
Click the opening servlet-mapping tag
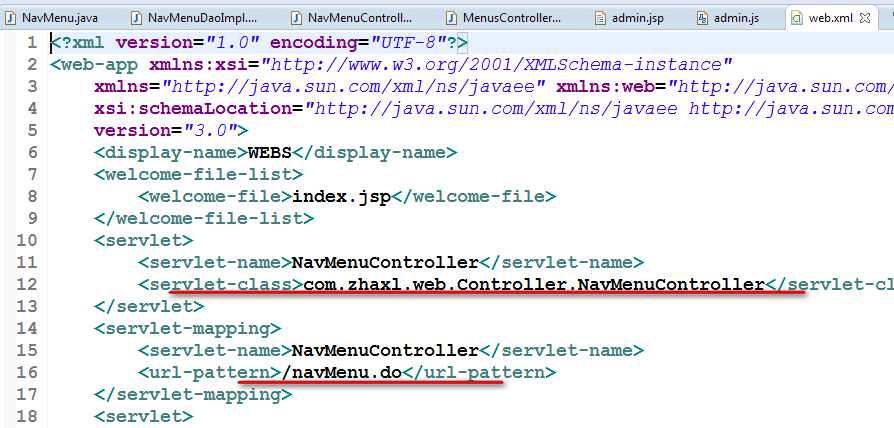[188, 328]
